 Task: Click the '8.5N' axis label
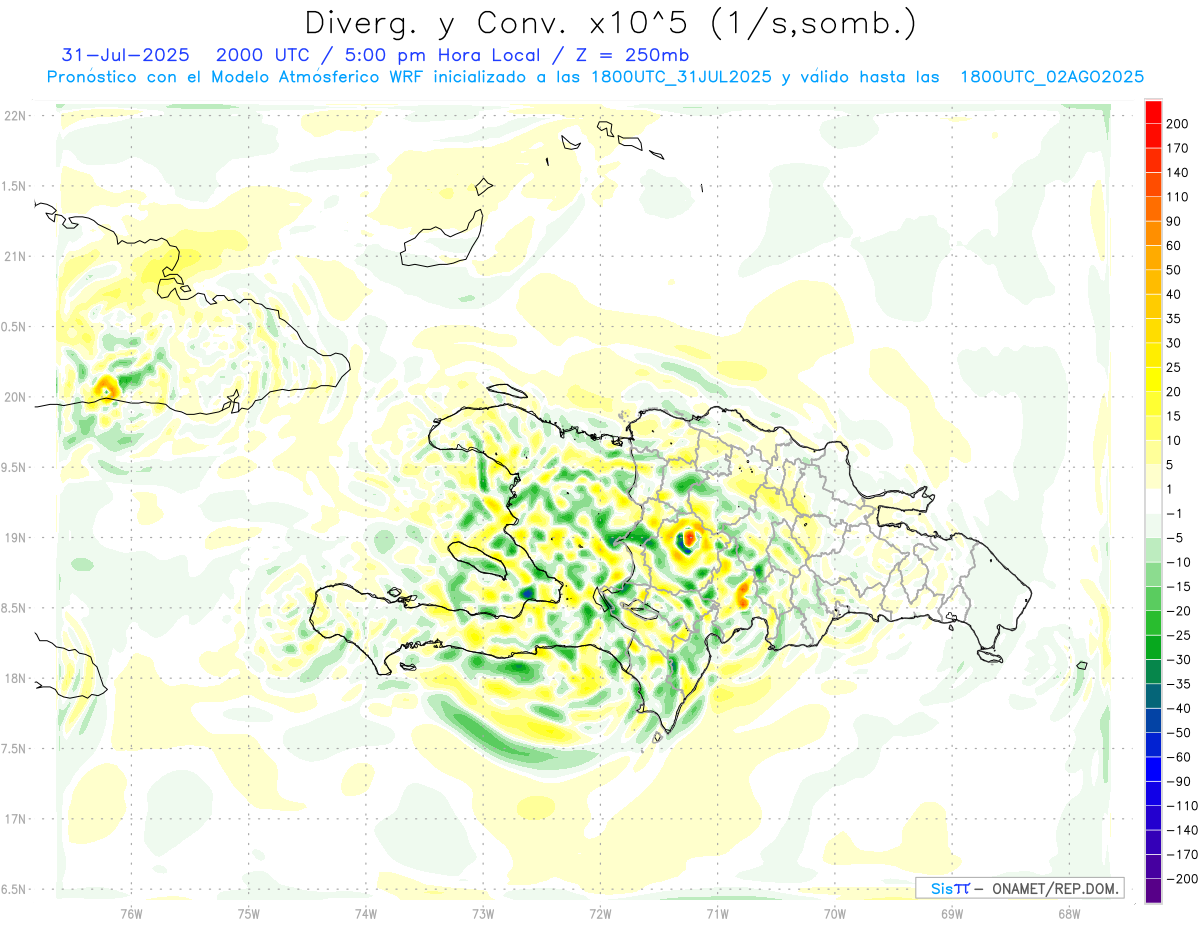click(x=15, y=608)
